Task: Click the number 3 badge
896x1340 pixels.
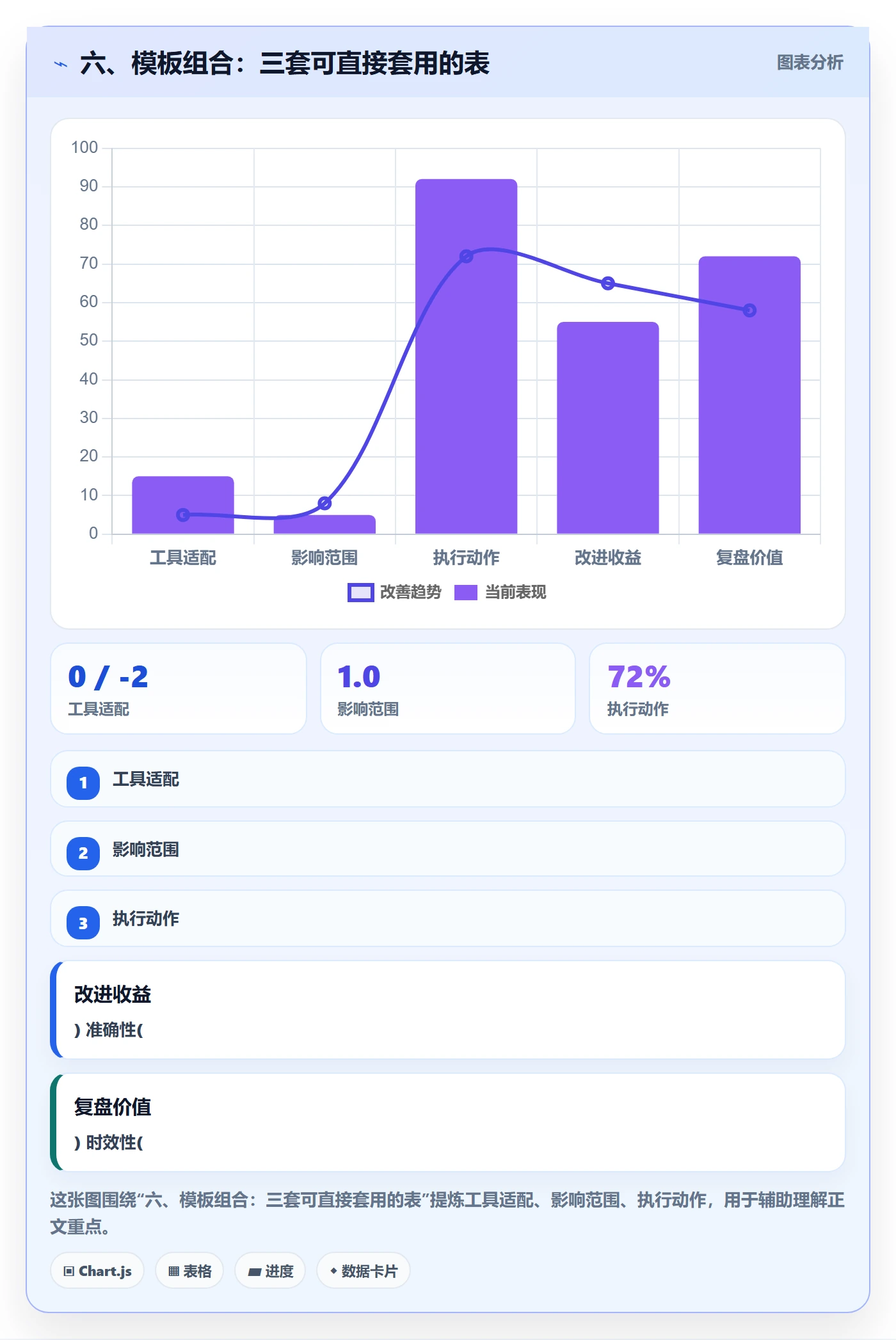Action: 83,923
